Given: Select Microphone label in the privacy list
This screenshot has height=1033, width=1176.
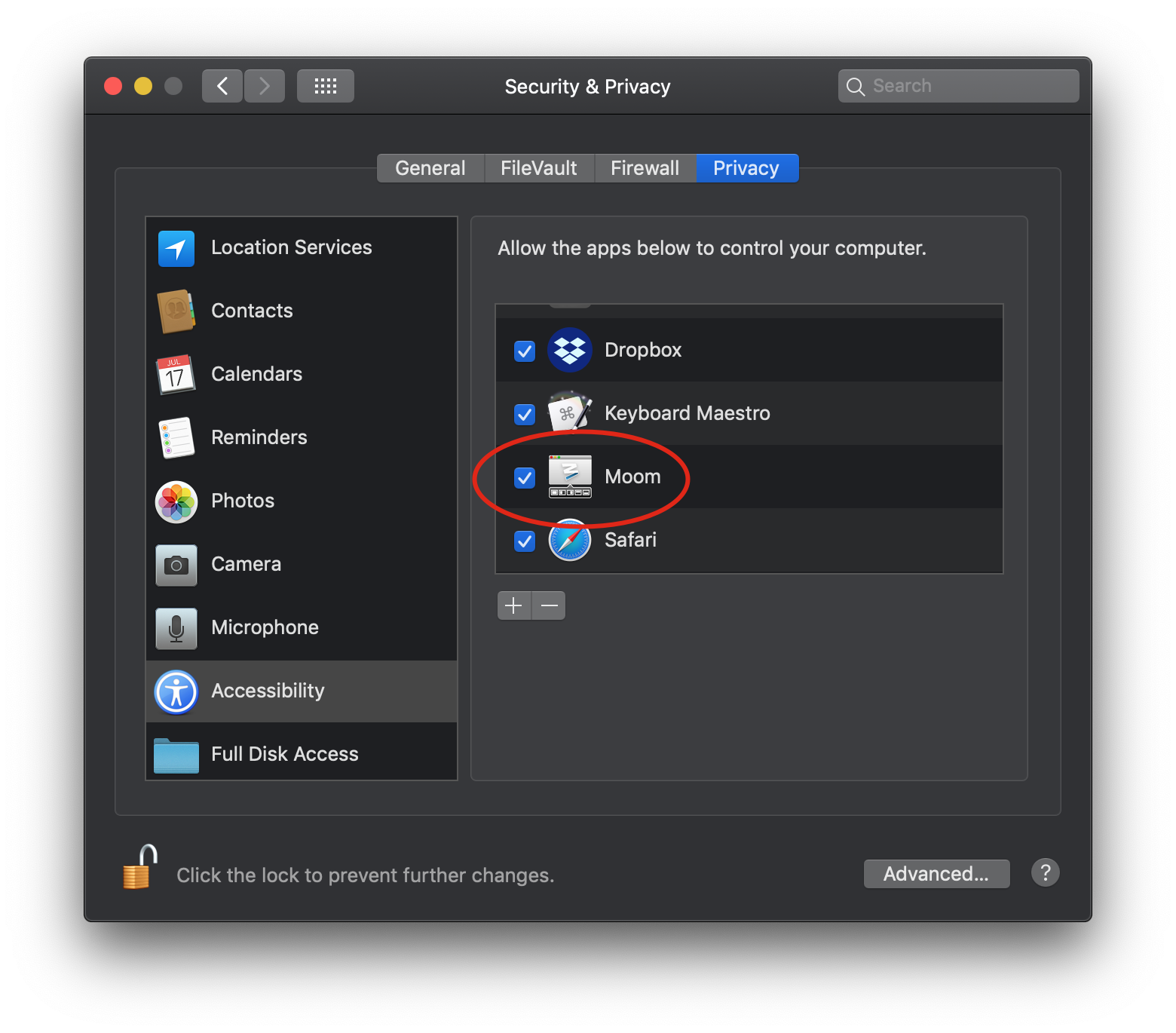Looking at the screenshot, I should click(x=265, y=627).
